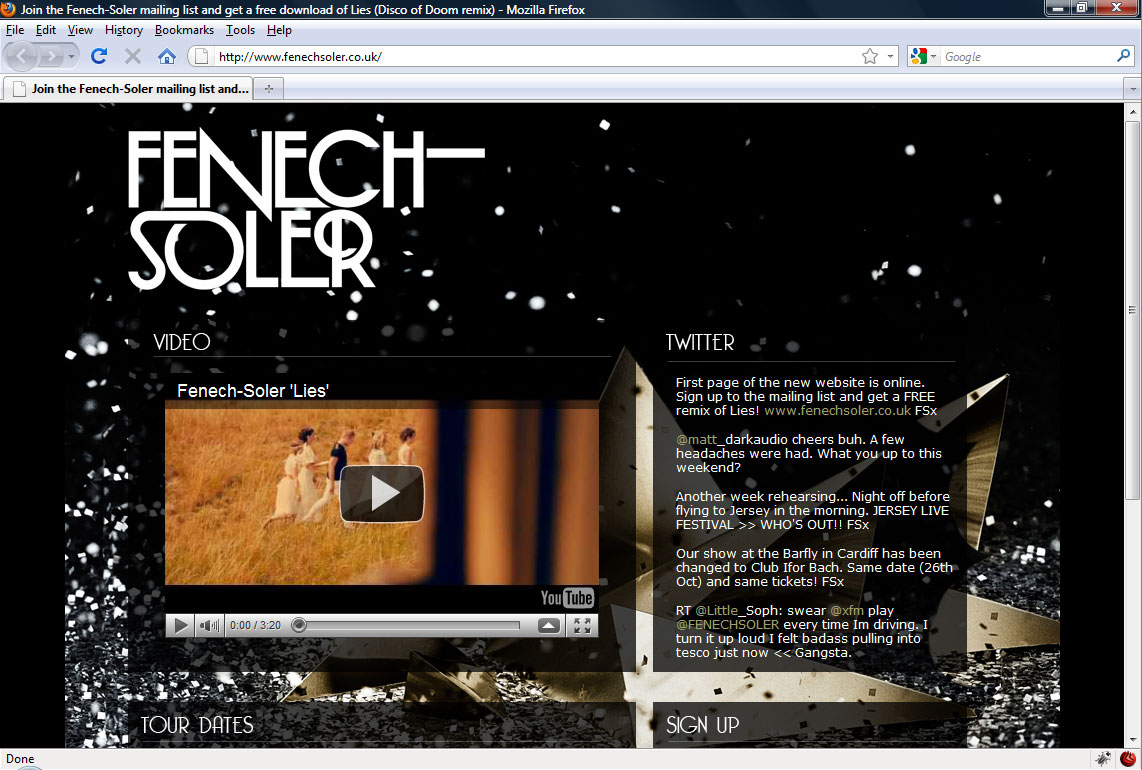Screen dimensions: 1142x770
Task: Bookmark this page with the star icon
Action: coord(870,56)
